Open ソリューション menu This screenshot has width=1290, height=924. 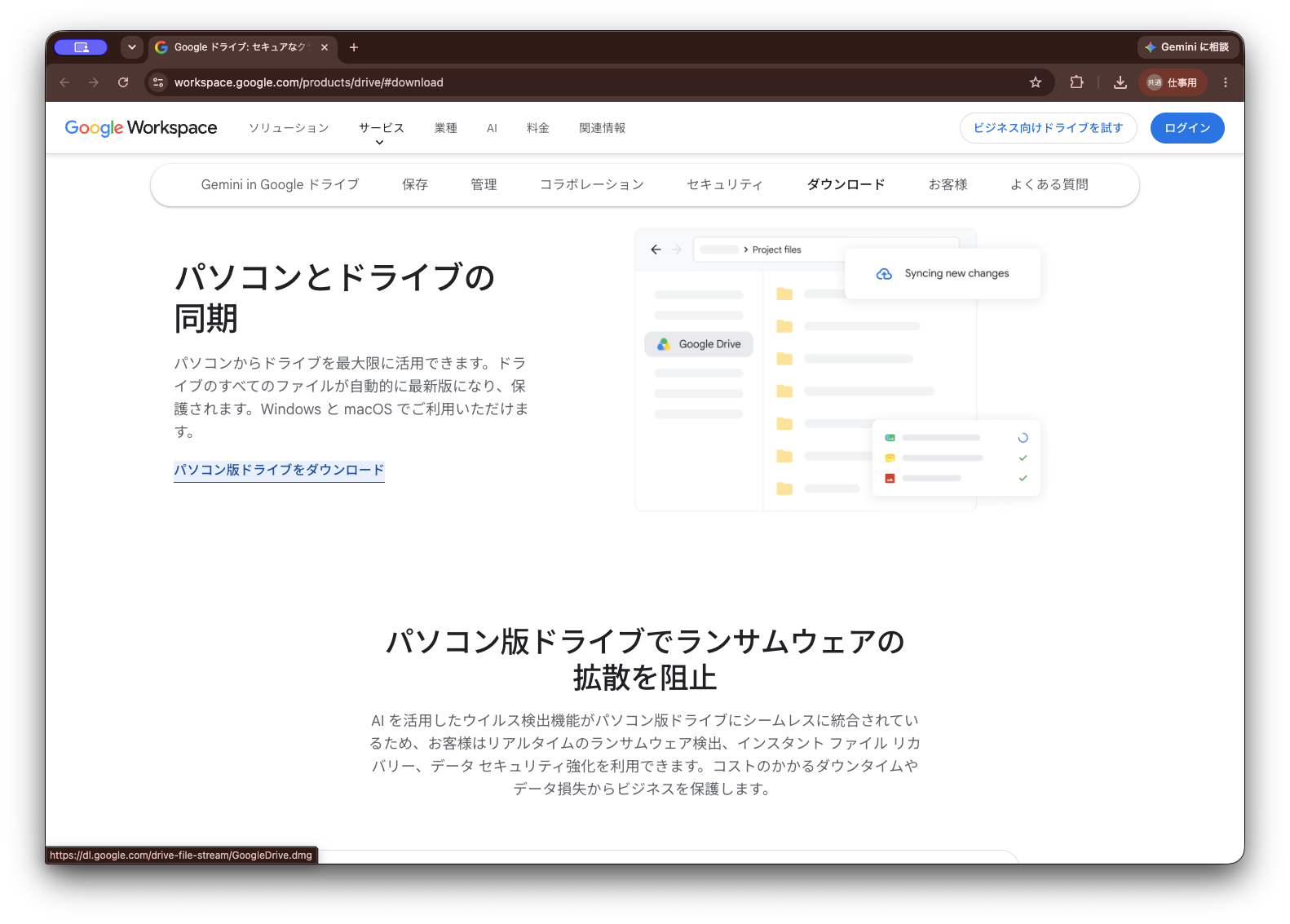(289, 128)
